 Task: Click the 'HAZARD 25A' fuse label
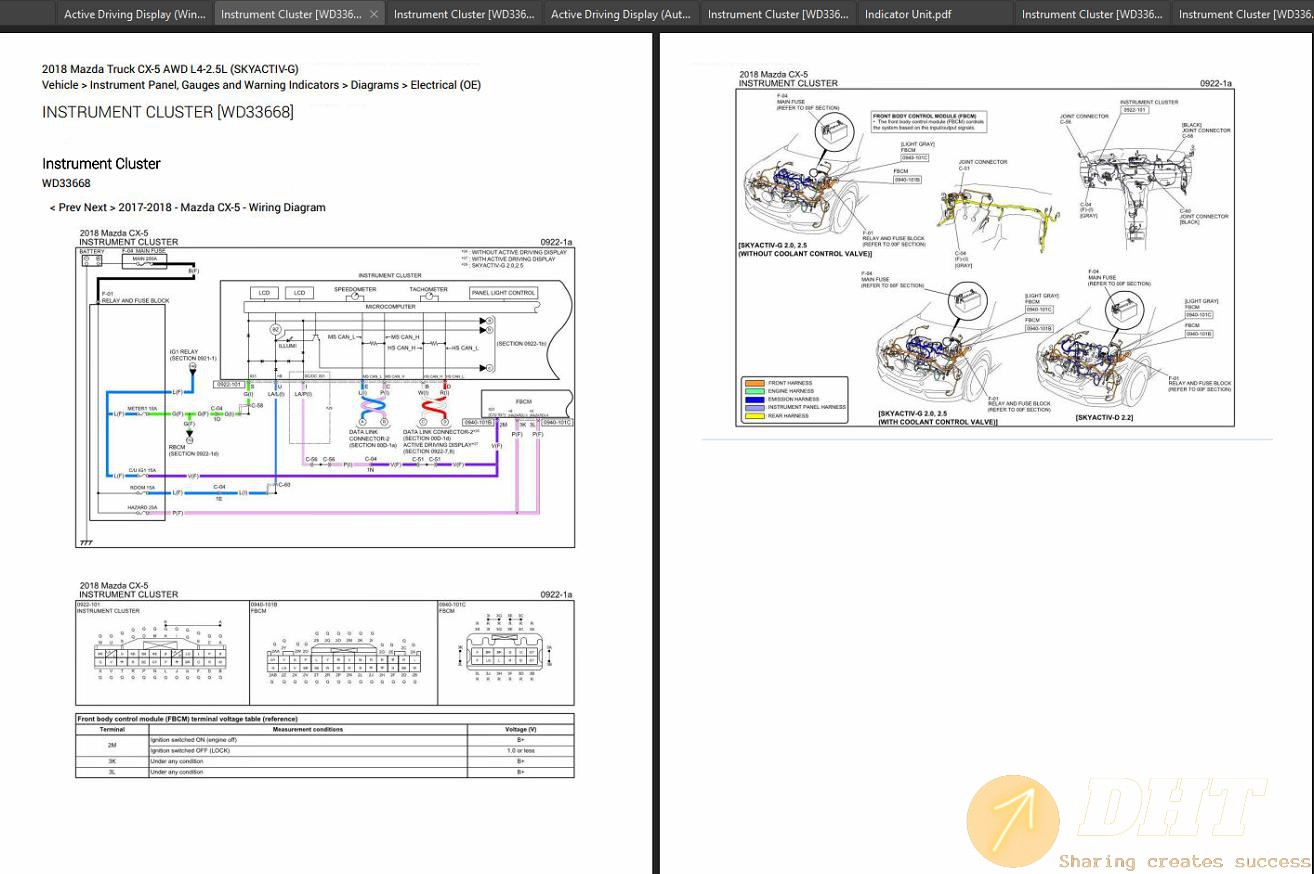click(142, 508)
